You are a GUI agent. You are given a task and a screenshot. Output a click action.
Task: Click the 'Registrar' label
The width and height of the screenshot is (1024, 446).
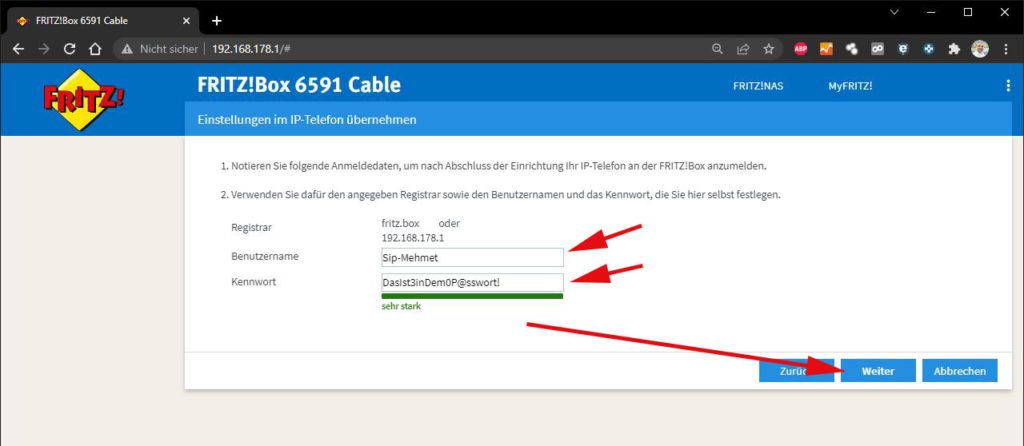click(251, 228)
